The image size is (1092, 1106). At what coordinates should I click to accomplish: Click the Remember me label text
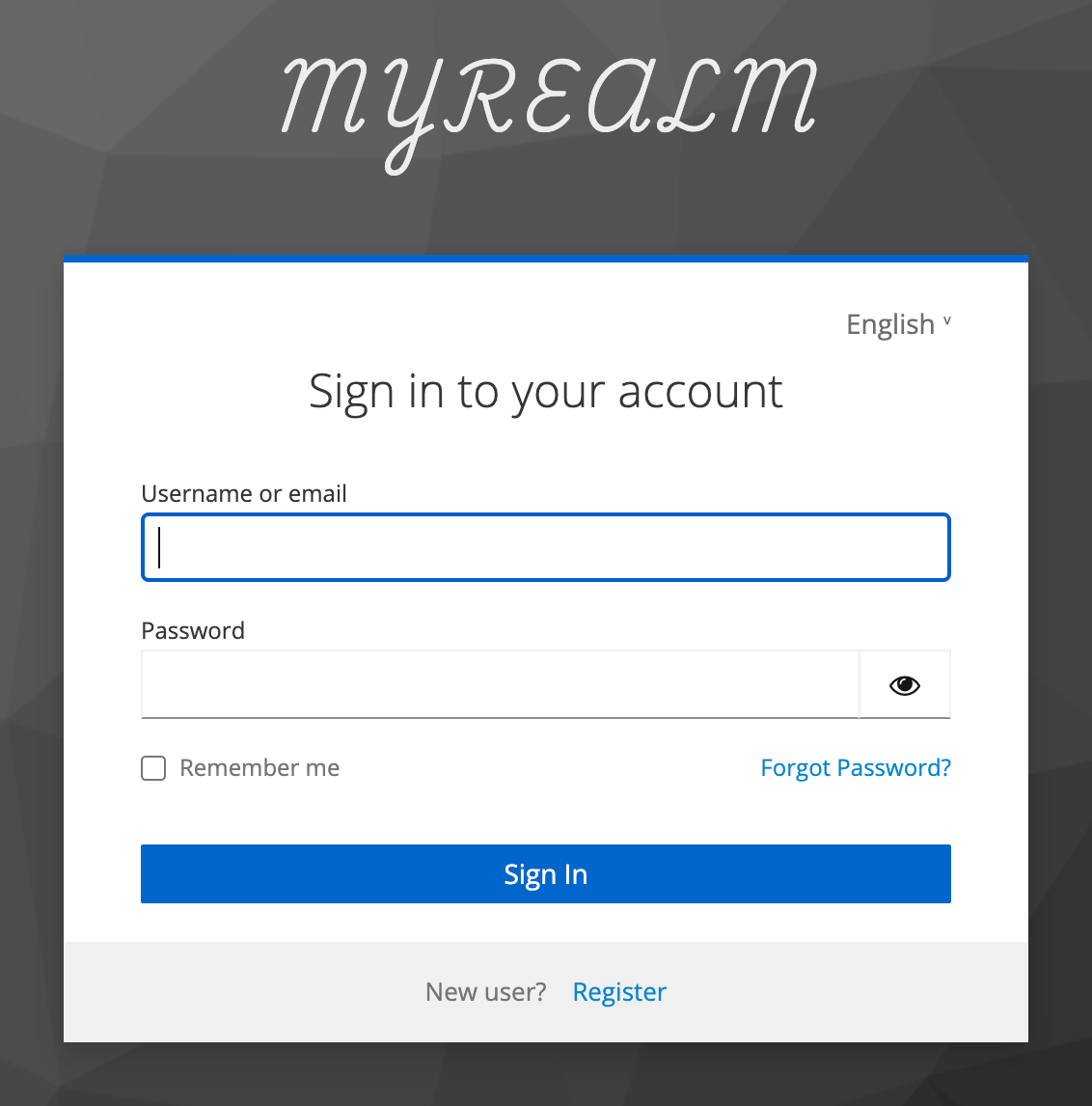[259, 768]
